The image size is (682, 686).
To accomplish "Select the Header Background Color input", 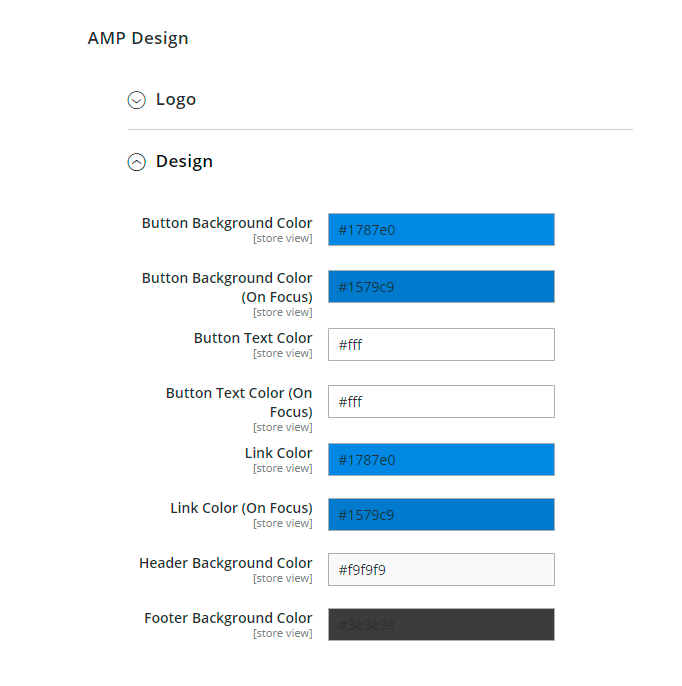I will coord(441,570).
